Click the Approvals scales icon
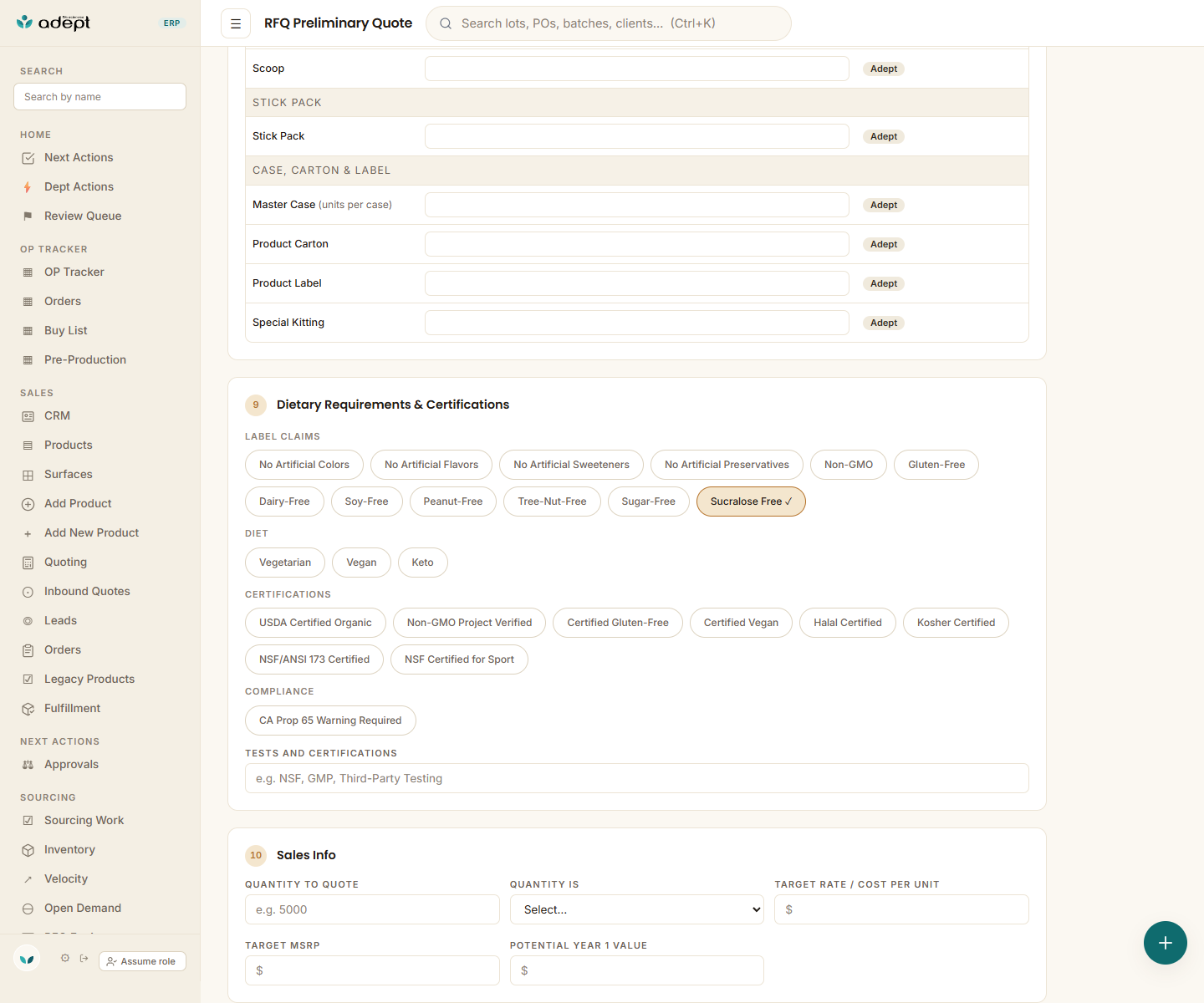The width and height of the screenshot is (1204, 1003). click(28, 765)
